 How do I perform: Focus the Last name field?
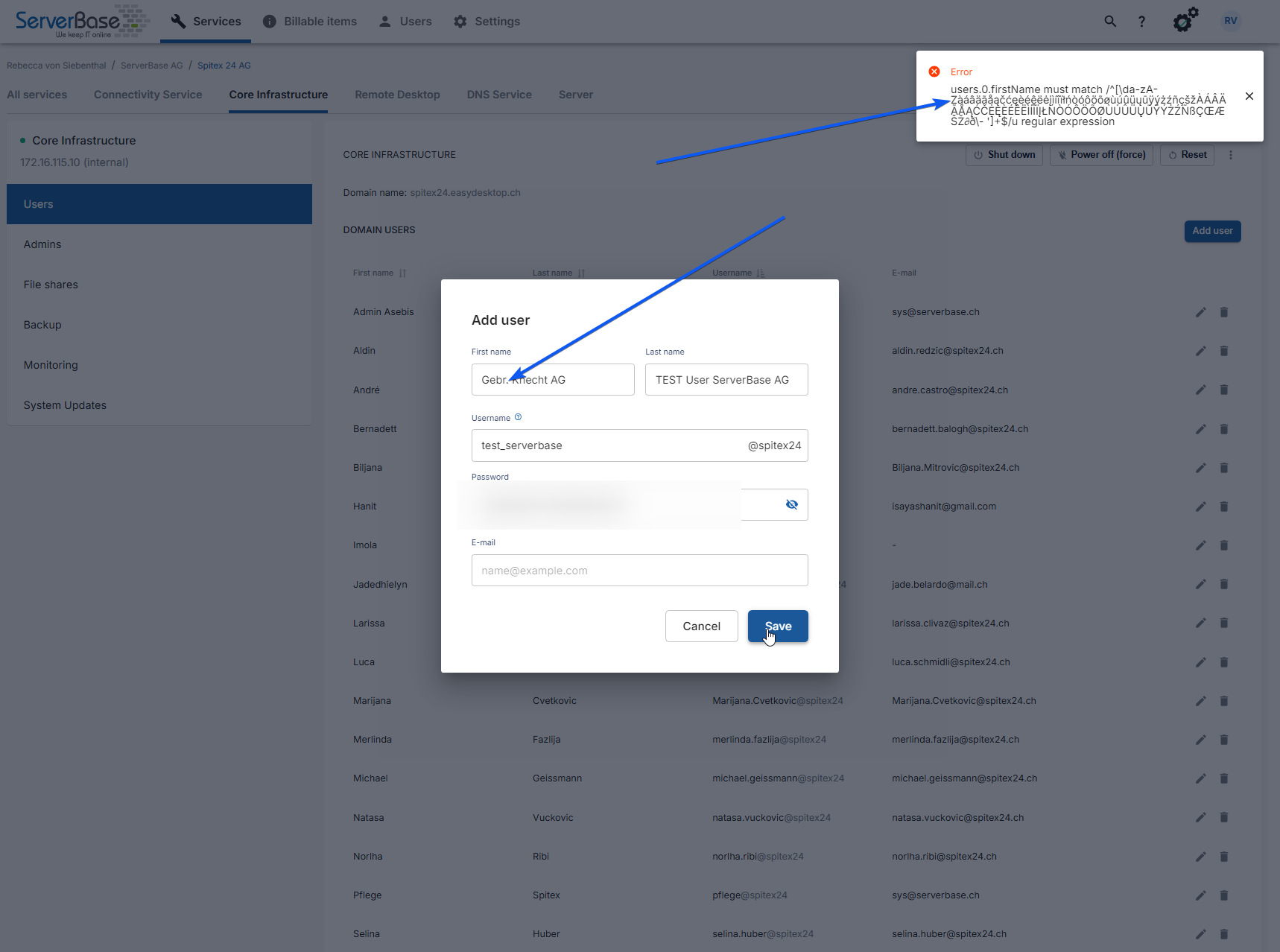[x=726, y=380]
